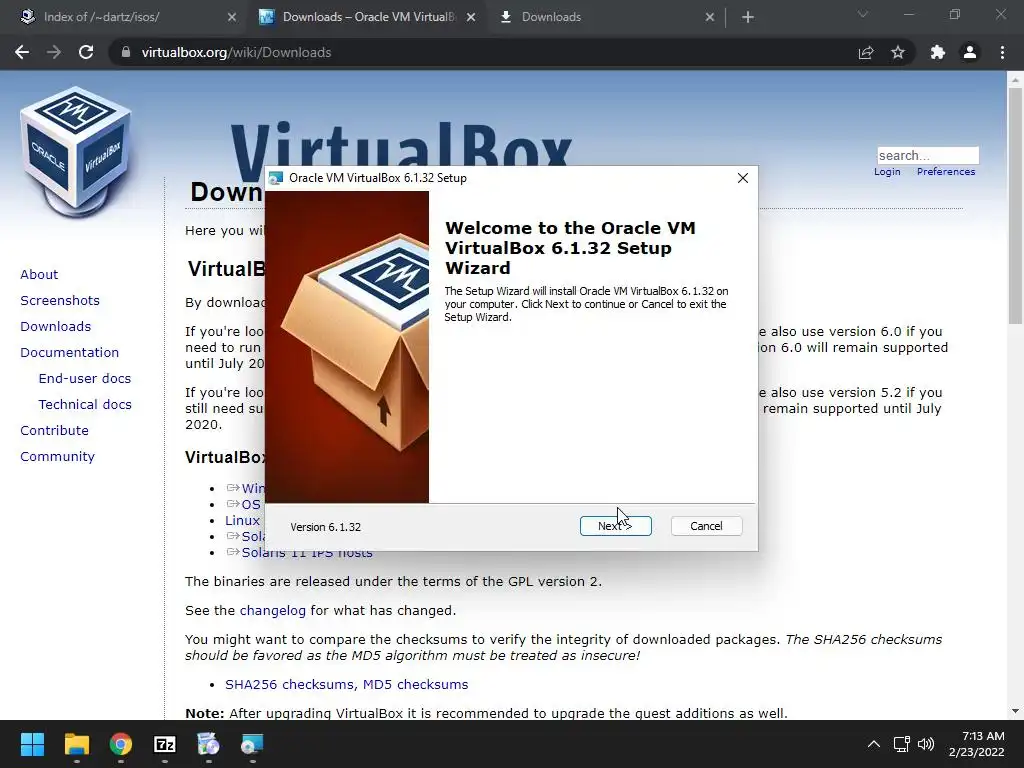Close the Chrome Downloads tab
1024x768 pixels.
click(x=710, y=17)
